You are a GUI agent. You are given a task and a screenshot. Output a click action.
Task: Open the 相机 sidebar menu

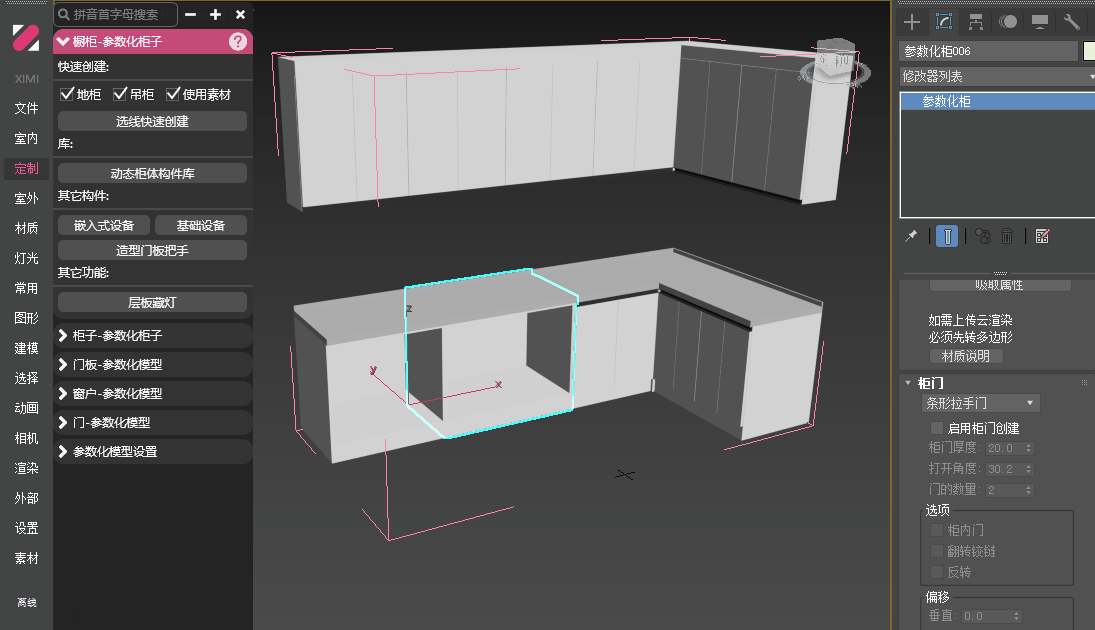click(x=27, y=438)
